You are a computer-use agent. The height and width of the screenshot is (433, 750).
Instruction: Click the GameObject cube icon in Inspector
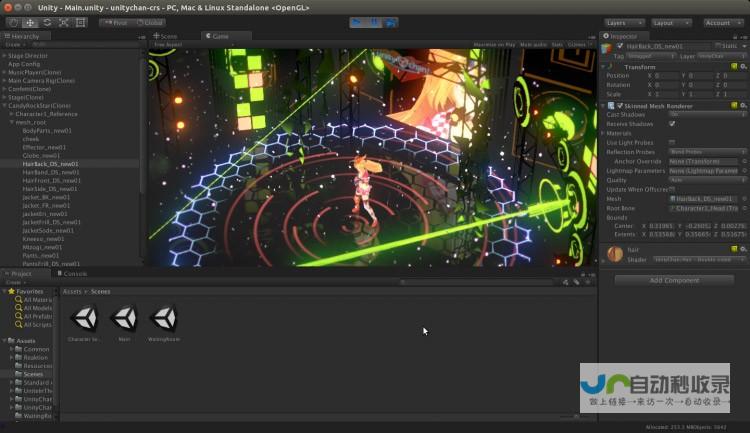click(x=607, y=48)
